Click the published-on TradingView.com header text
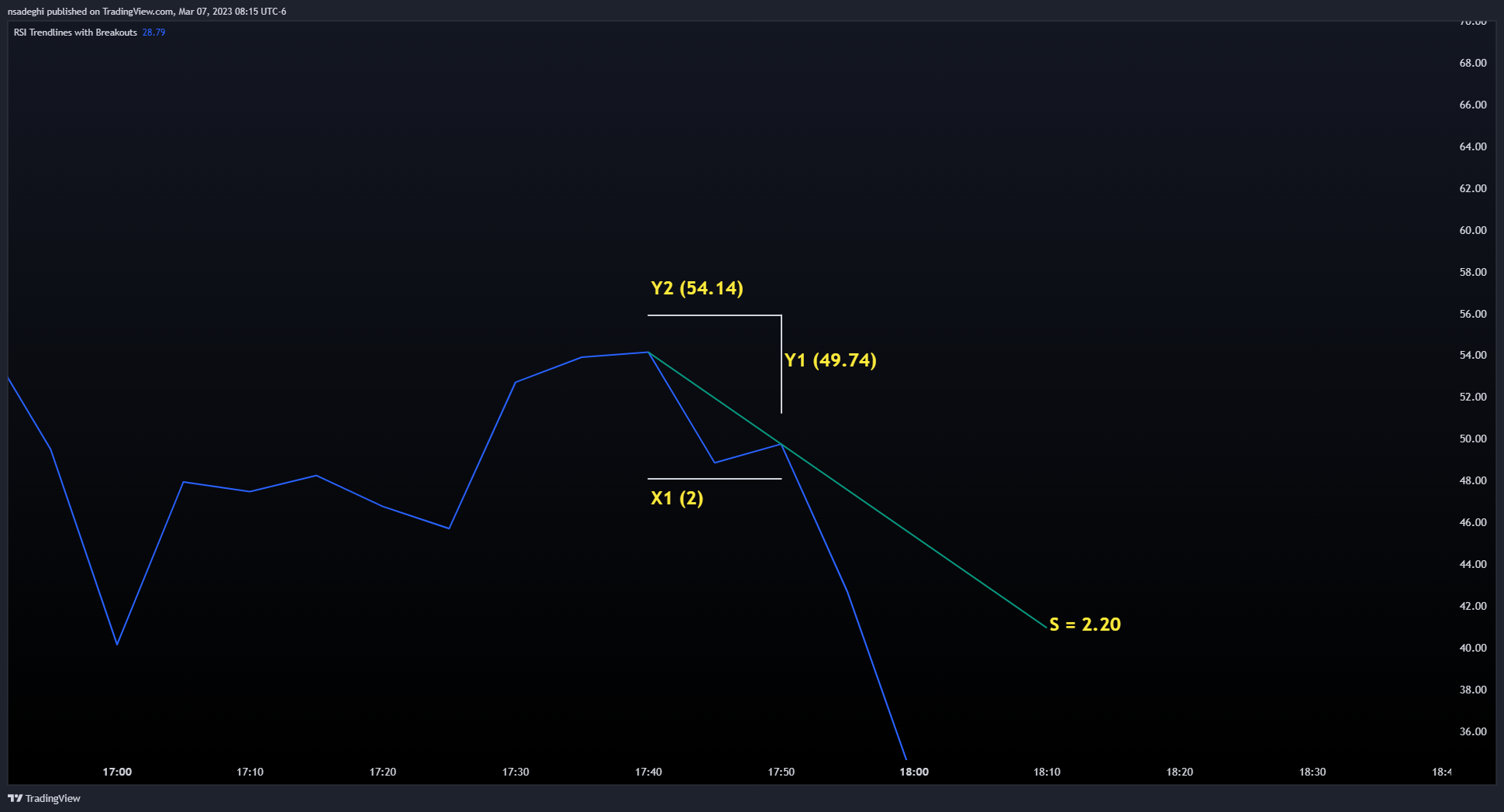The height and width of the screenshot is (812, 1504). 147,12
